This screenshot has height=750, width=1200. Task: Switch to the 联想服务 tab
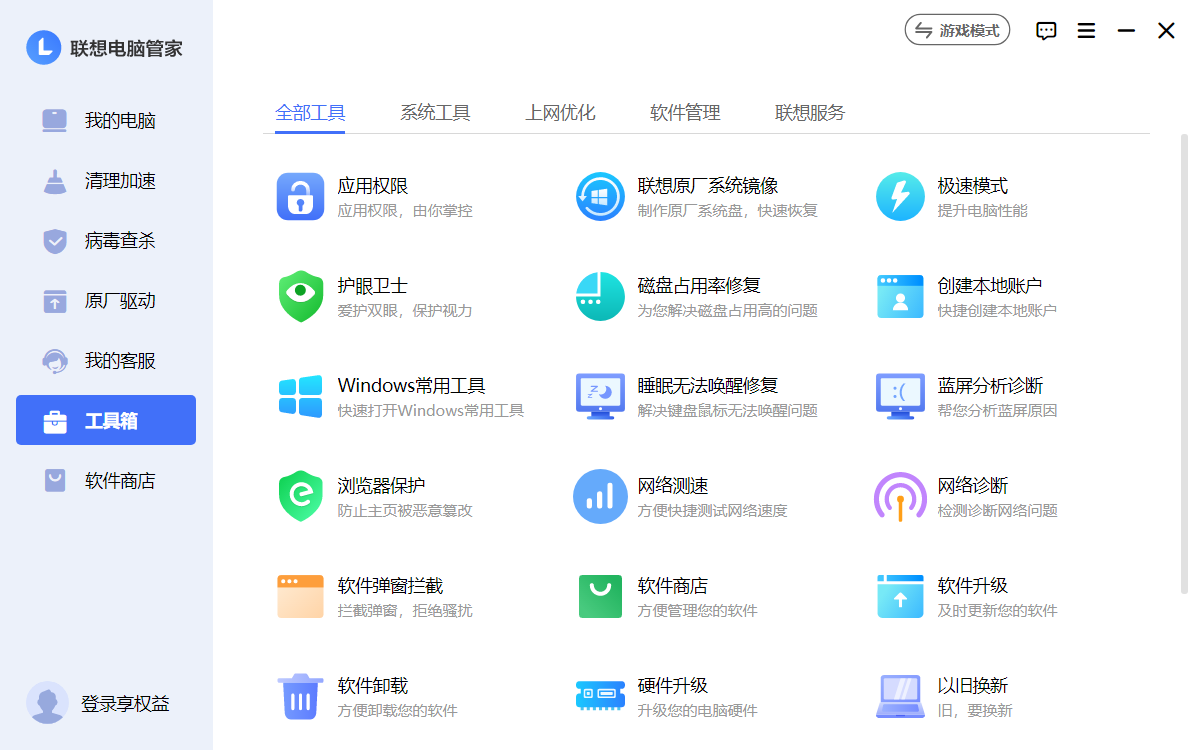[x=809, y=113]
